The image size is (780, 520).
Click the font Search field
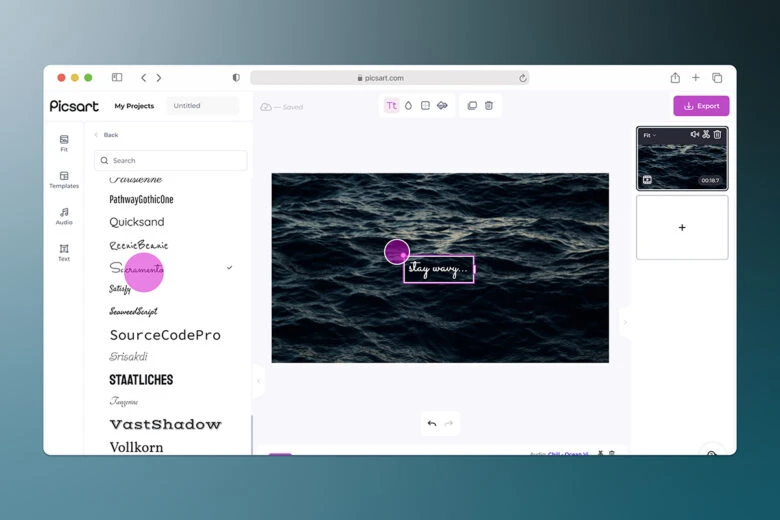coord(170,160)
